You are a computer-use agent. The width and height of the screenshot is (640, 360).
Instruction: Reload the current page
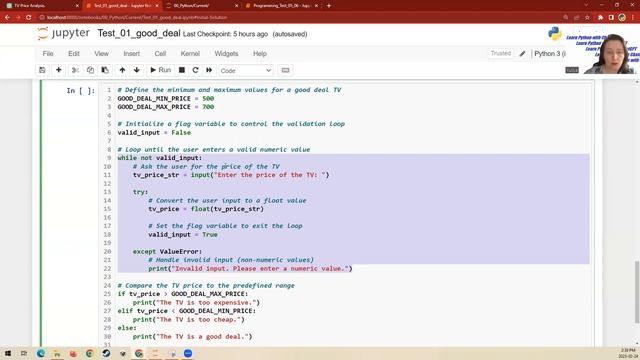(x=29, y=17)
